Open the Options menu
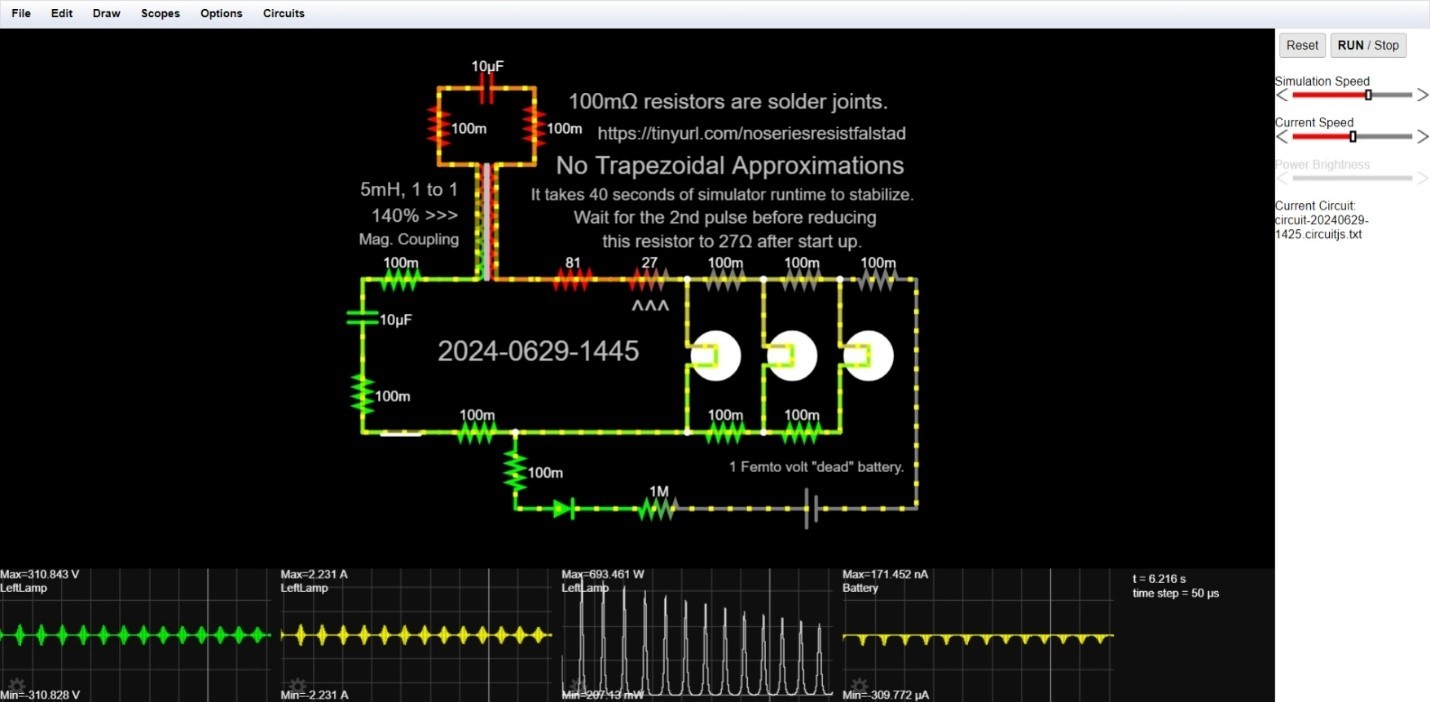Viewport: 1430px width, 702px height. pyautogui.click(x=221, y=13)
